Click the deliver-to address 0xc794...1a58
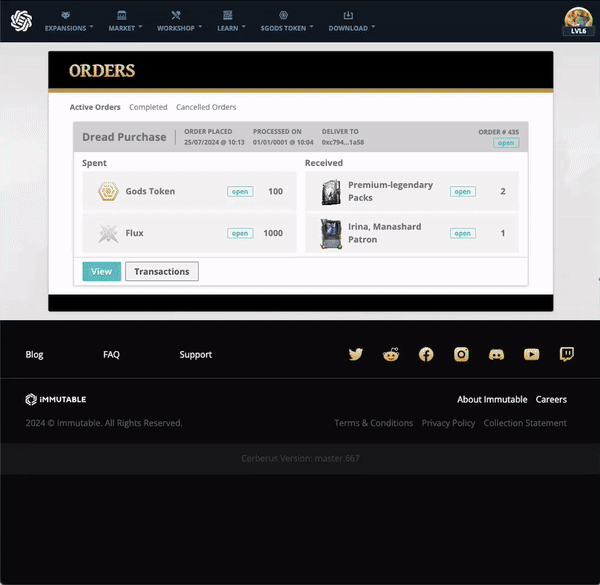 (x=343, y=142)
